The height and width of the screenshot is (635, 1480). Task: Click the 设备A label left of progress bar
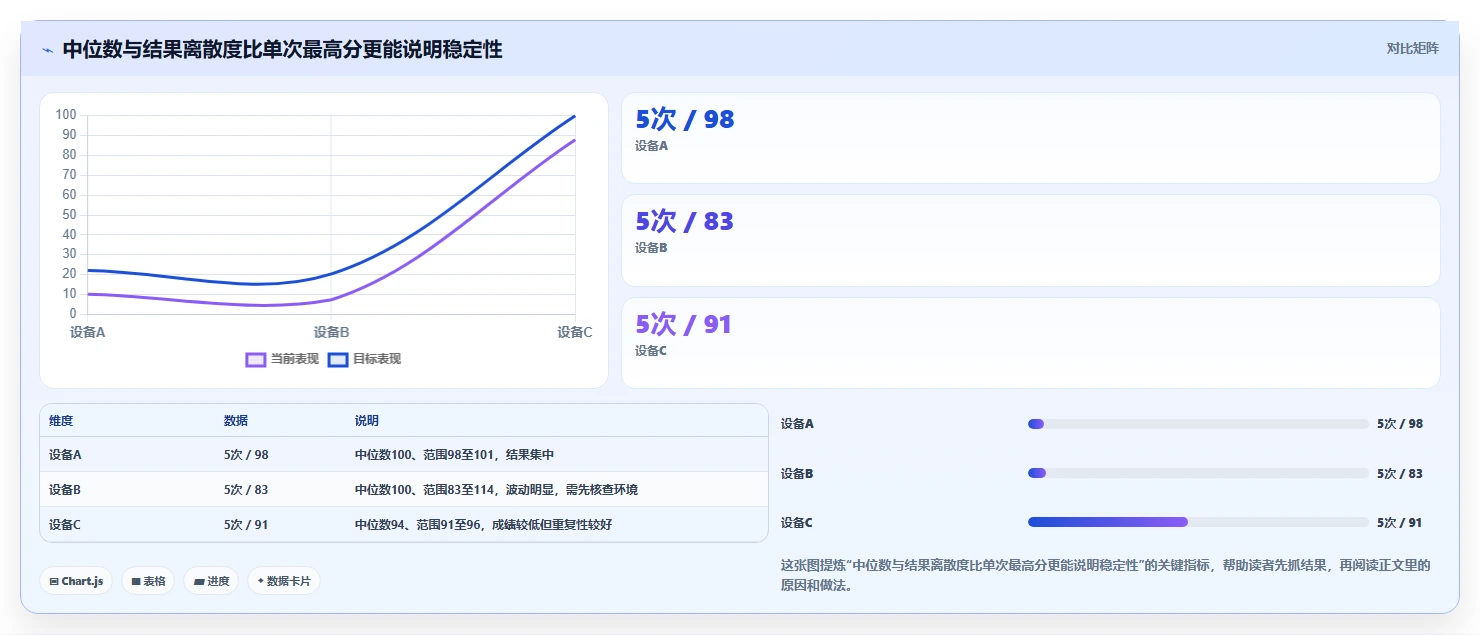[797, 424]
